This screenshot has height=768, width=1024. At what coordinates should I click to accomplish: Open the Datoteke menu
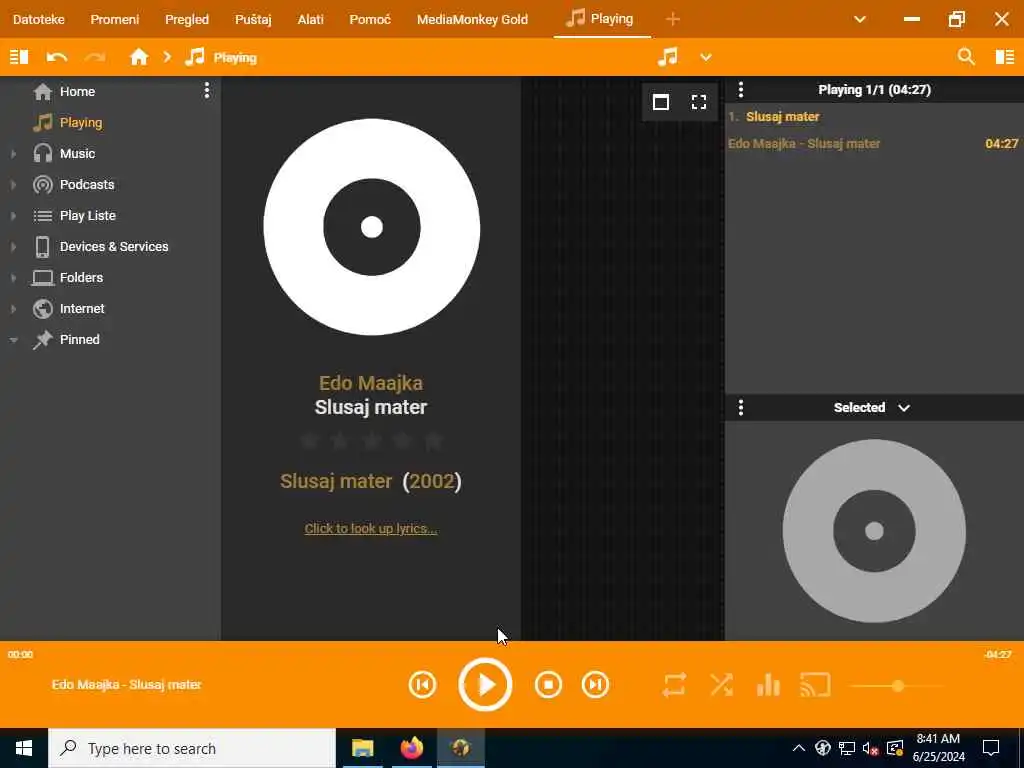click(x=39, y=20)
